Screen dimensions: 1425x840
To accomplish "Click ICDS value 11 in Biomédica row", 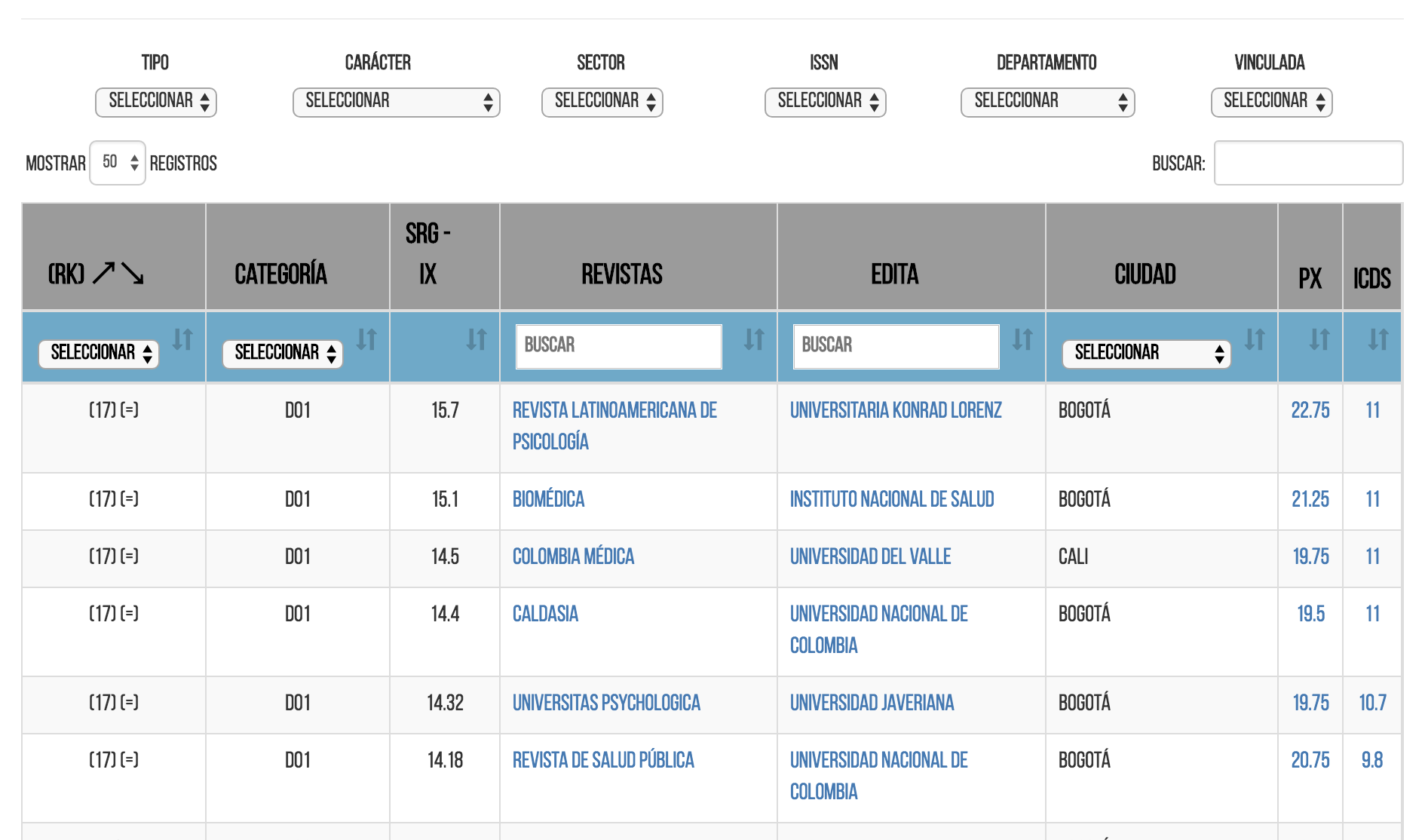I will pyautogui.click(x=1372, y=499).
